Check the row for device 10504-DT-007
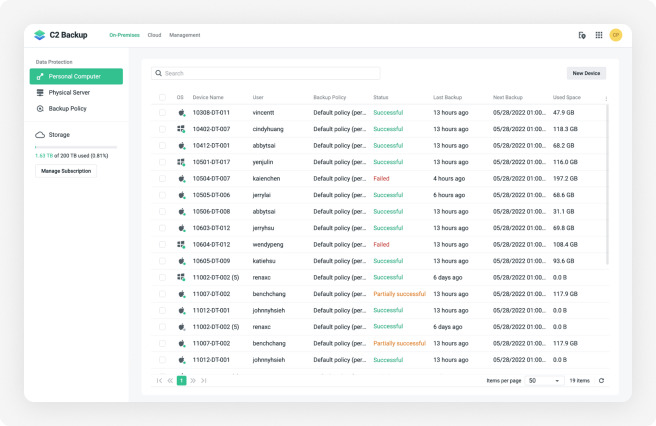 pyautogui.click(x=162, y=179)
